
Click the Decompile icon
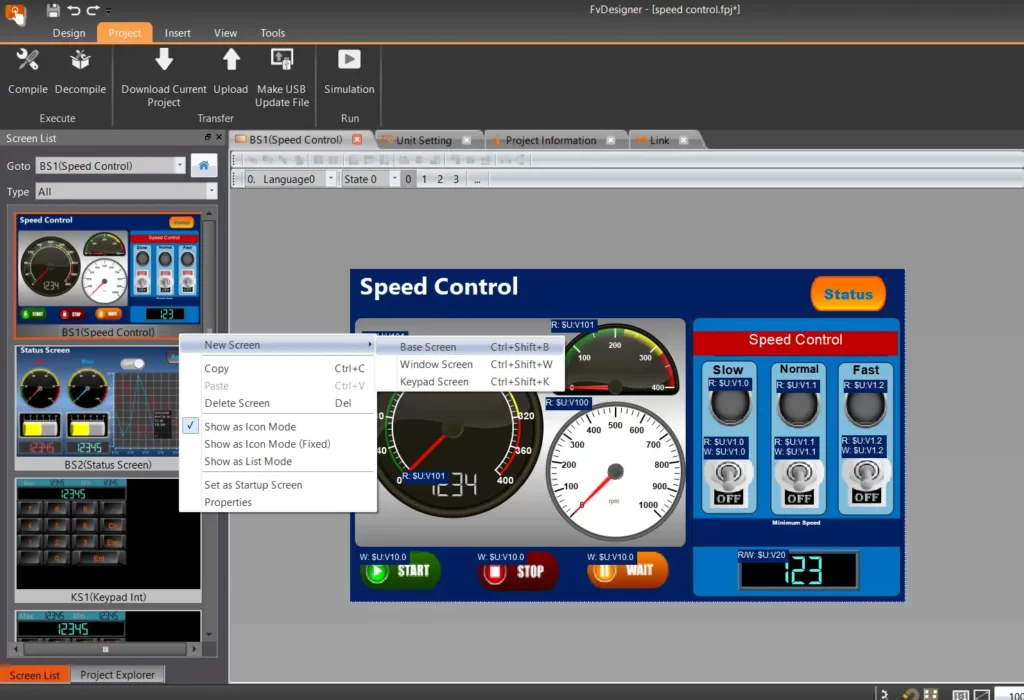click(x=80, y=61)
